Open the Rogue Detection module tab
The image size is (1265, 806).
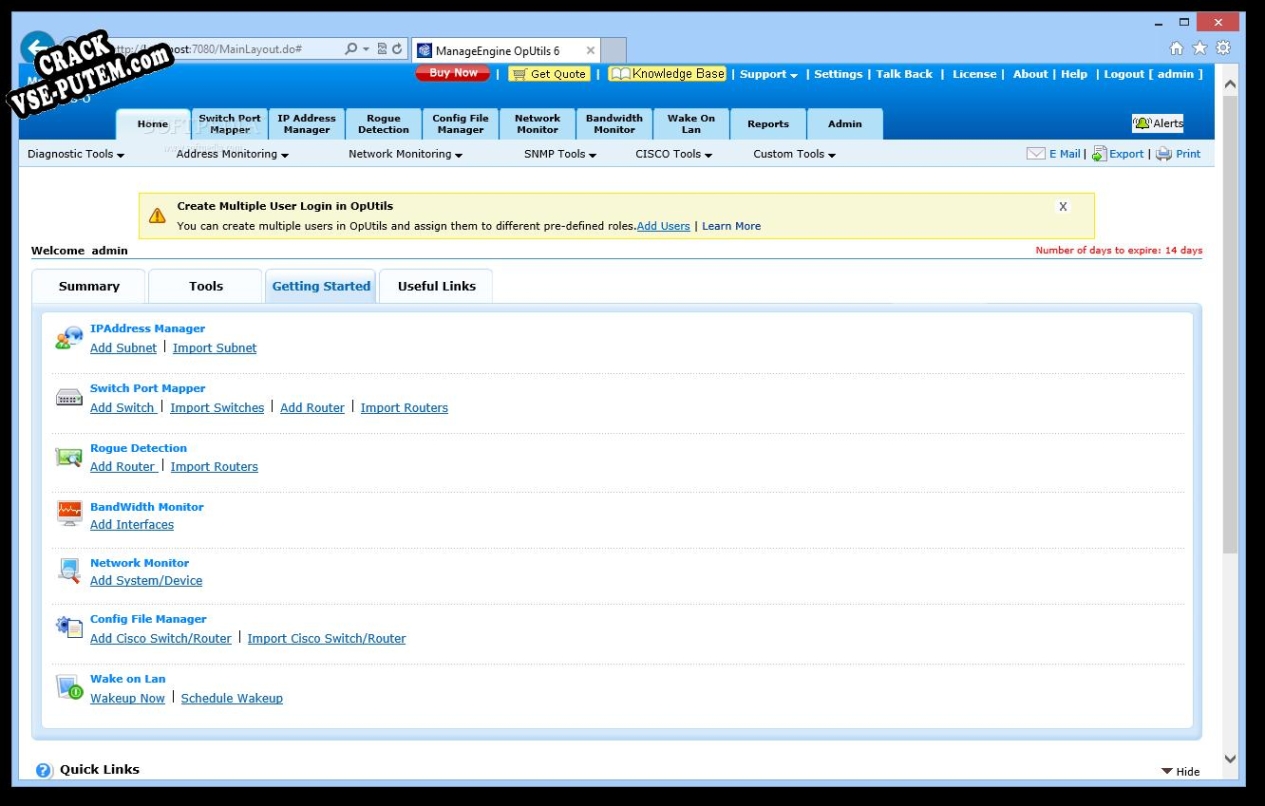pyautogui.click(x=384, y=124)
